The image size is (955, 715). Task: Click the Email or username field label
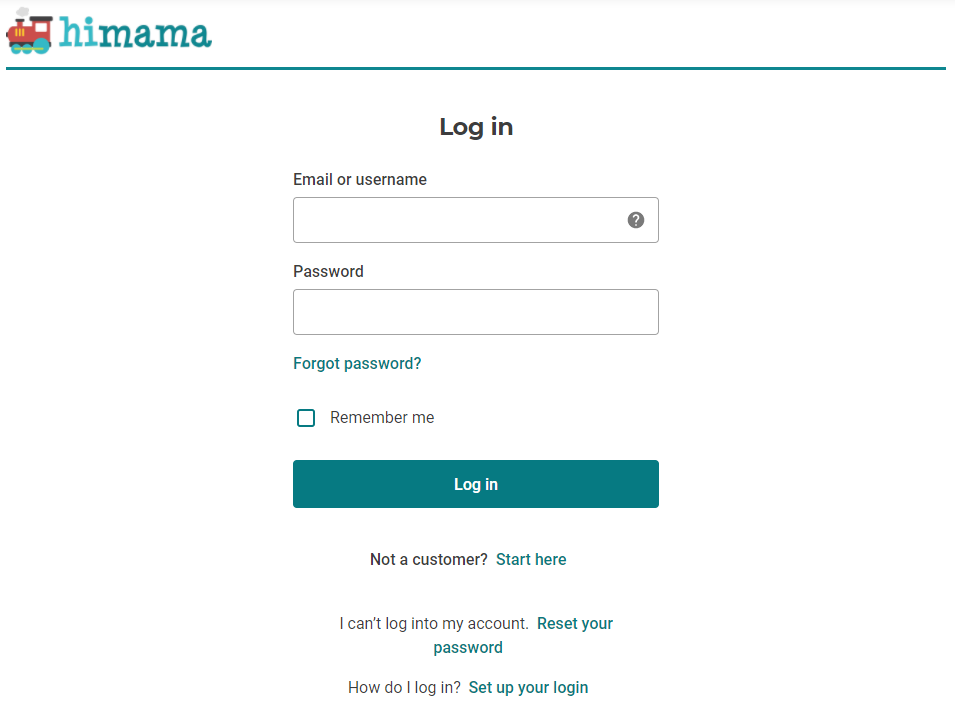359,179
